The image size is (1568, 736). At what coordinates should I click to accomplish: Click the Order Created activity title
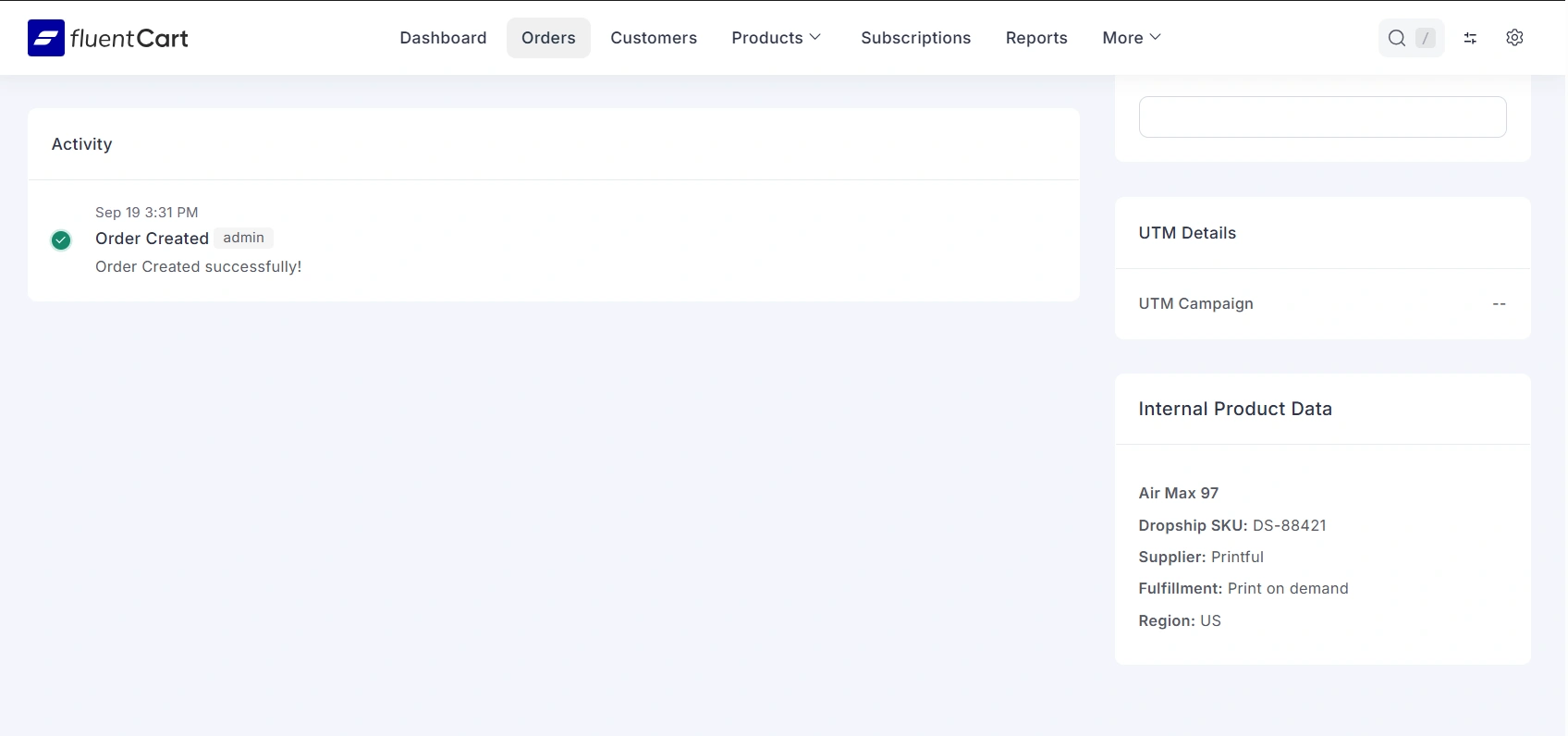coord(153,239)
